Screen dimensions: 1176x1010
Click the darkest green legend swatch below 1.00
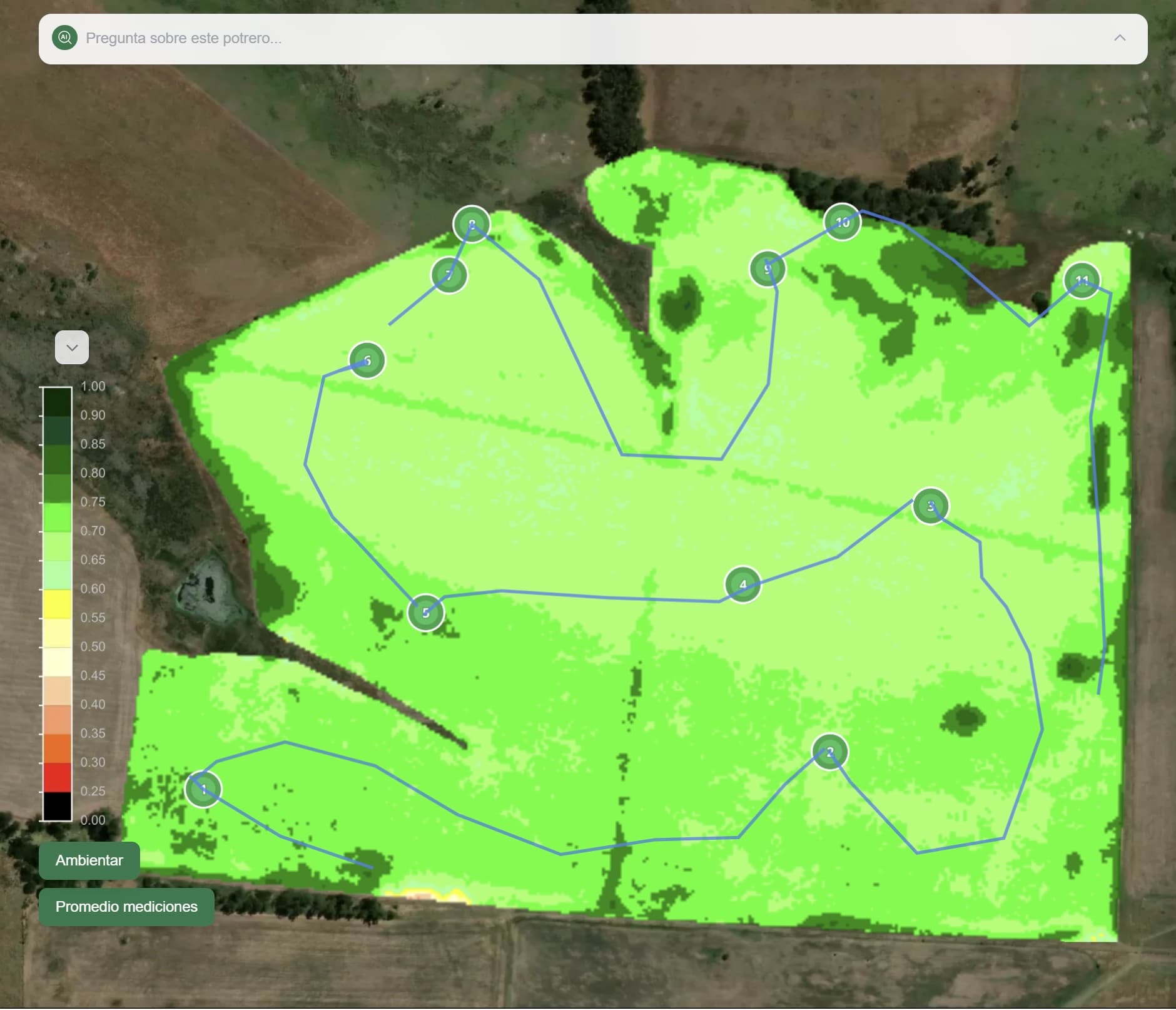pos(57,402)
